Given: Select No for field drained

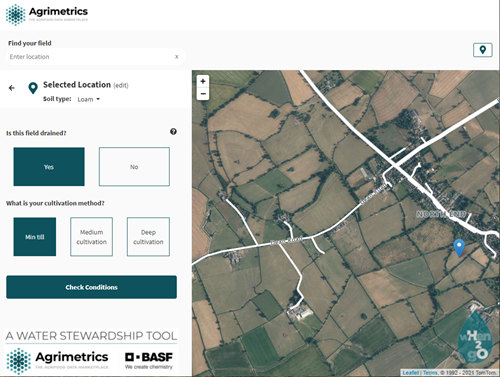Looking at the screenshot, I should click(x=134, y=167).
